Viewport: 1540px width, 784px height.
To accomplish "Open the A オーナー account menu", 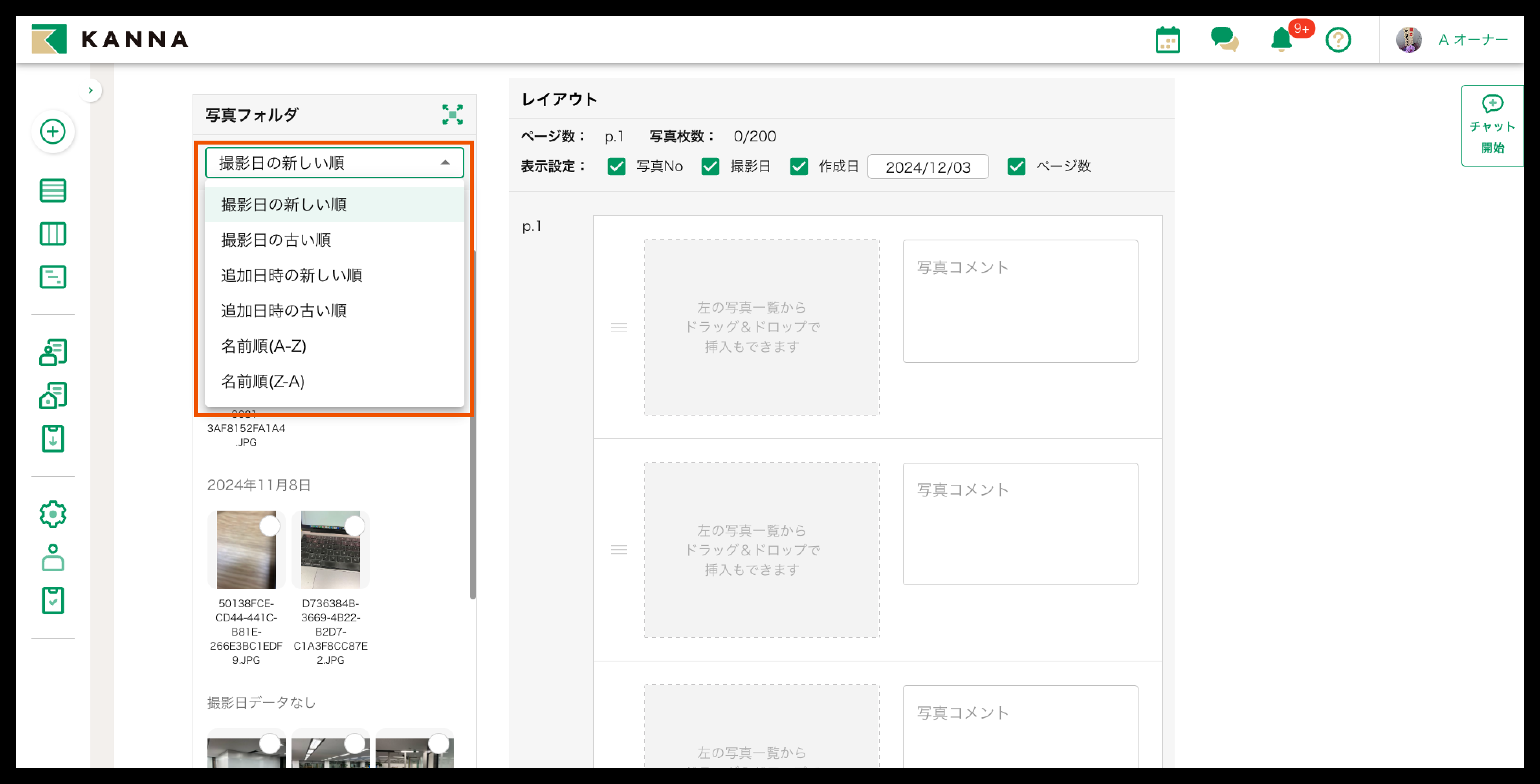I will [1453, 40].
